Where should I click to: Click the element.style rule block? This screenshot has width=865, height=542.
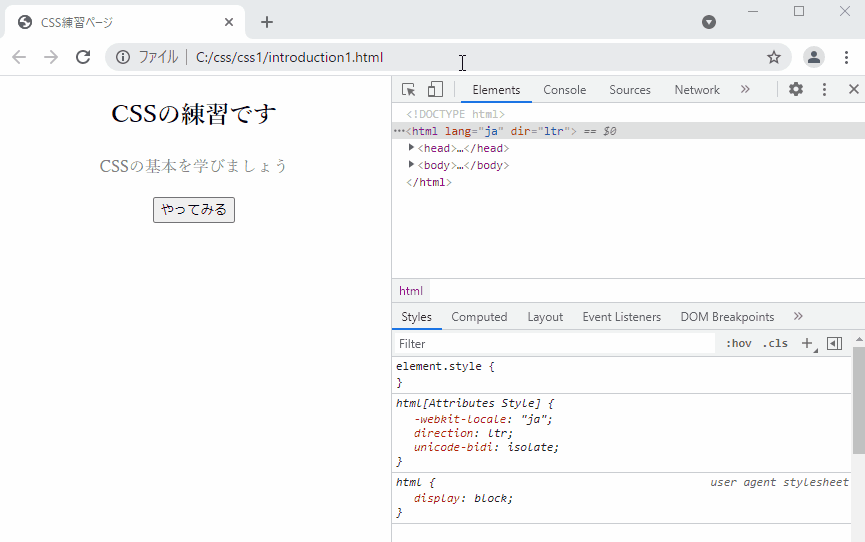621,374
